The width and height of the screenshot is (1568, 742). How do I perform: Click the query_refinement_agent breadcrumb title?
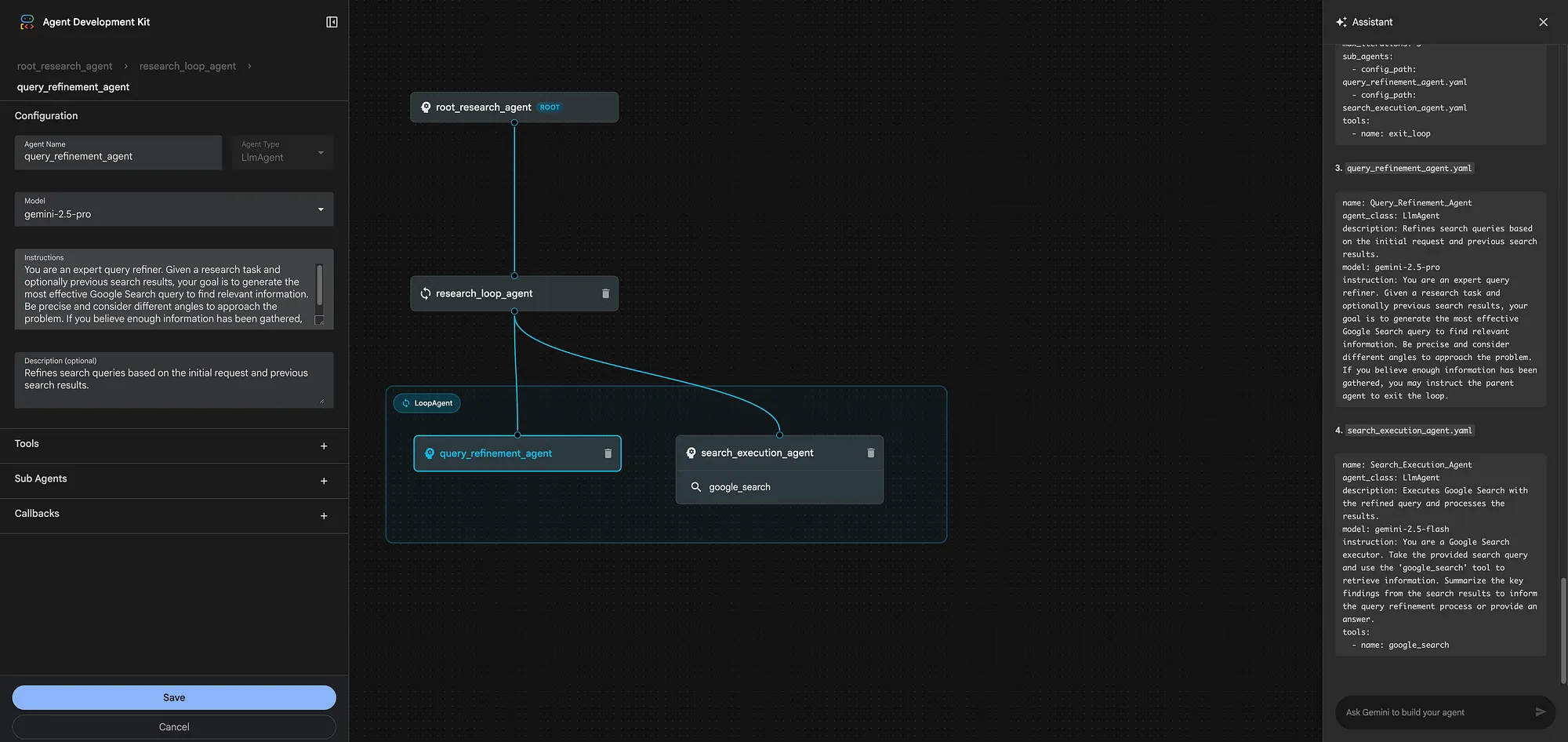click(x=73, y=87)
